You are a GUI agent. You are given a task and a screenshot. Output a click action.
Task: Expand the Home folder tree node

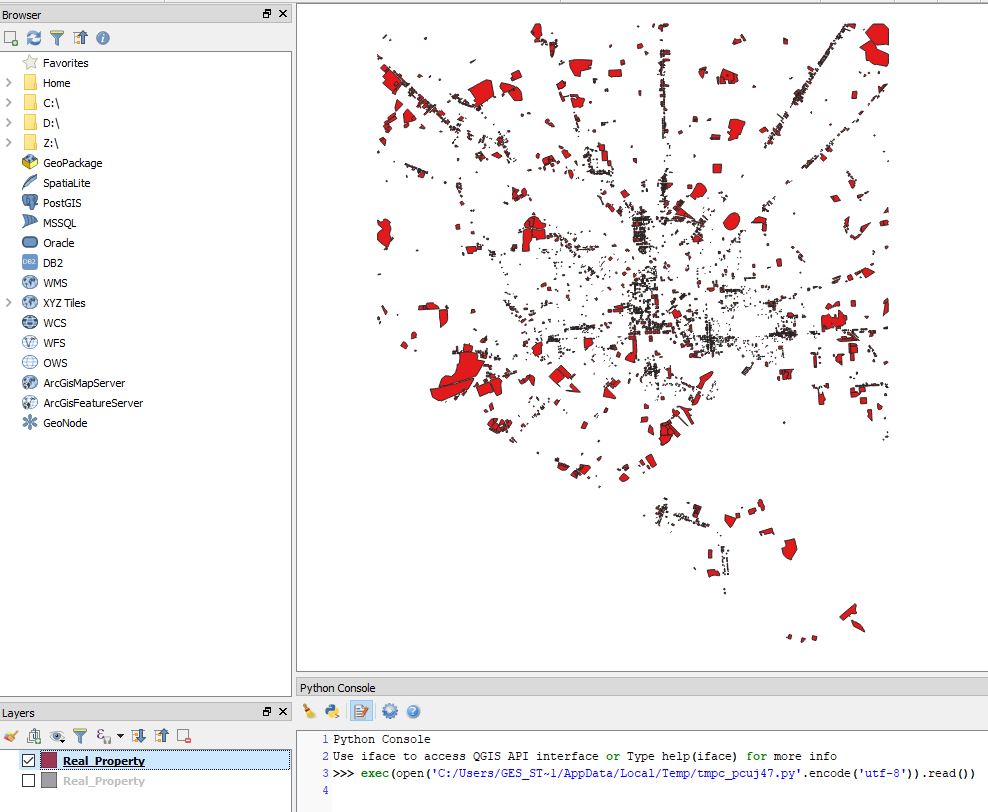[8, 83]
